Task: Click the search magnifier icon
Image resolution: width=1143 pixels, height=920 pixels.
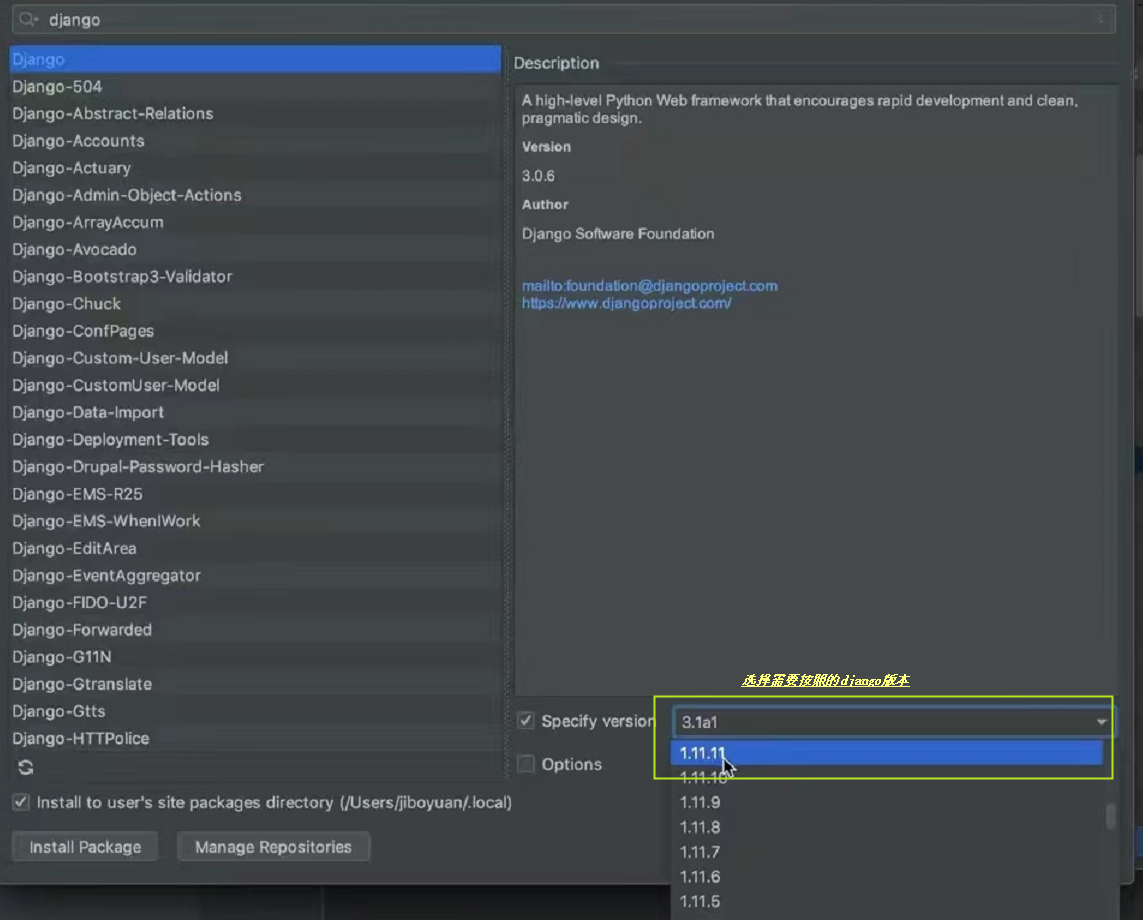Action: click(28, 20)
